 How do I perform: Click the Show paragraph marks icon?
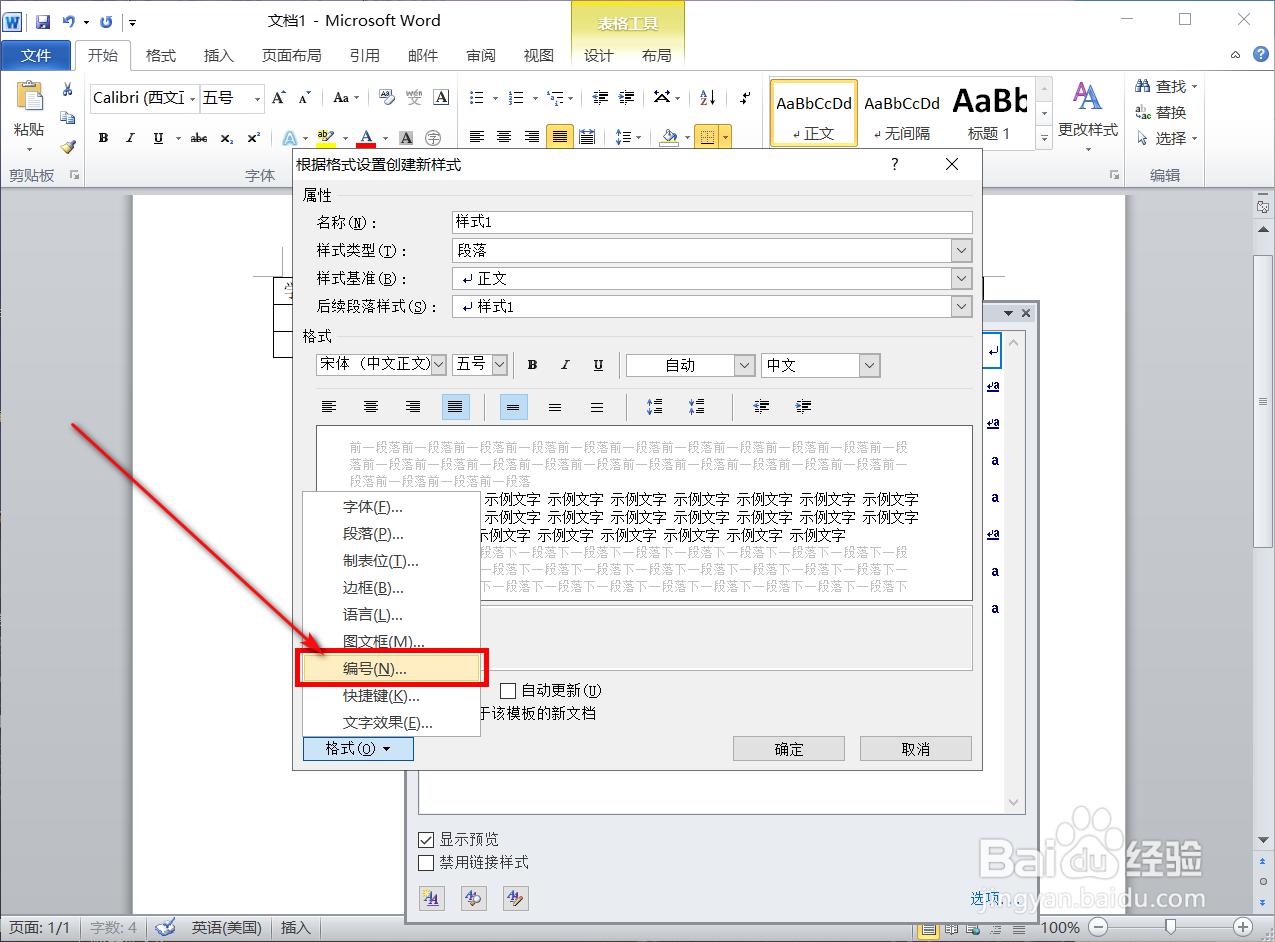(x=745, y=98)
